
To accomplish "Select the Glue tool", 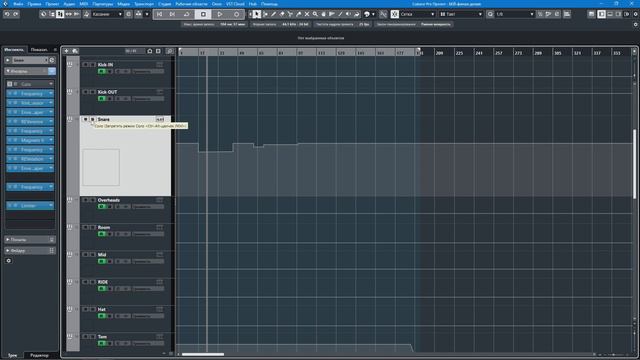I will [x=298, y=14].
